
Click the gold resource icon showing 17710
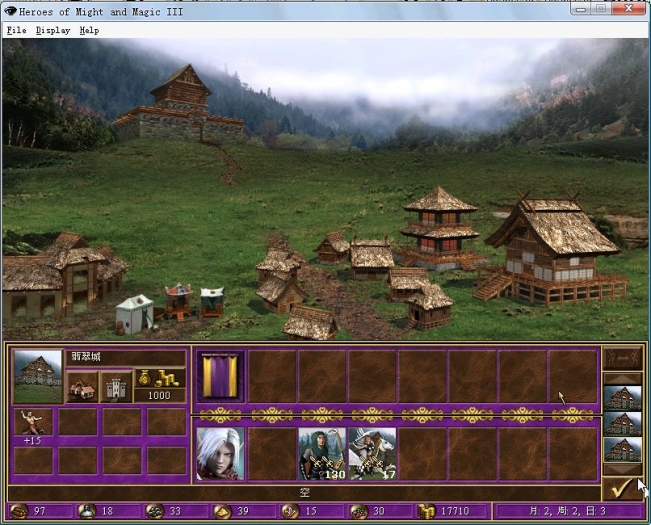[426, 511]
